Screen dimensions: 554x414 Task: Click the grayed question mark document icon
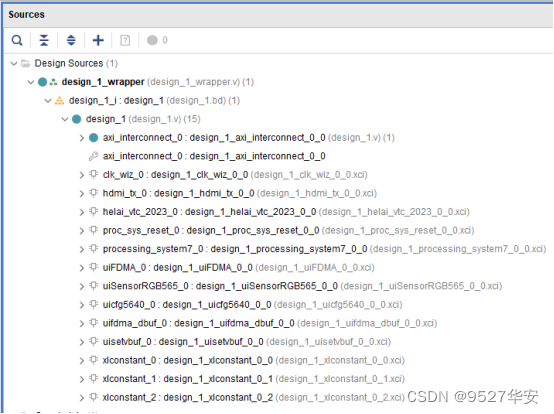coord(125,40)
